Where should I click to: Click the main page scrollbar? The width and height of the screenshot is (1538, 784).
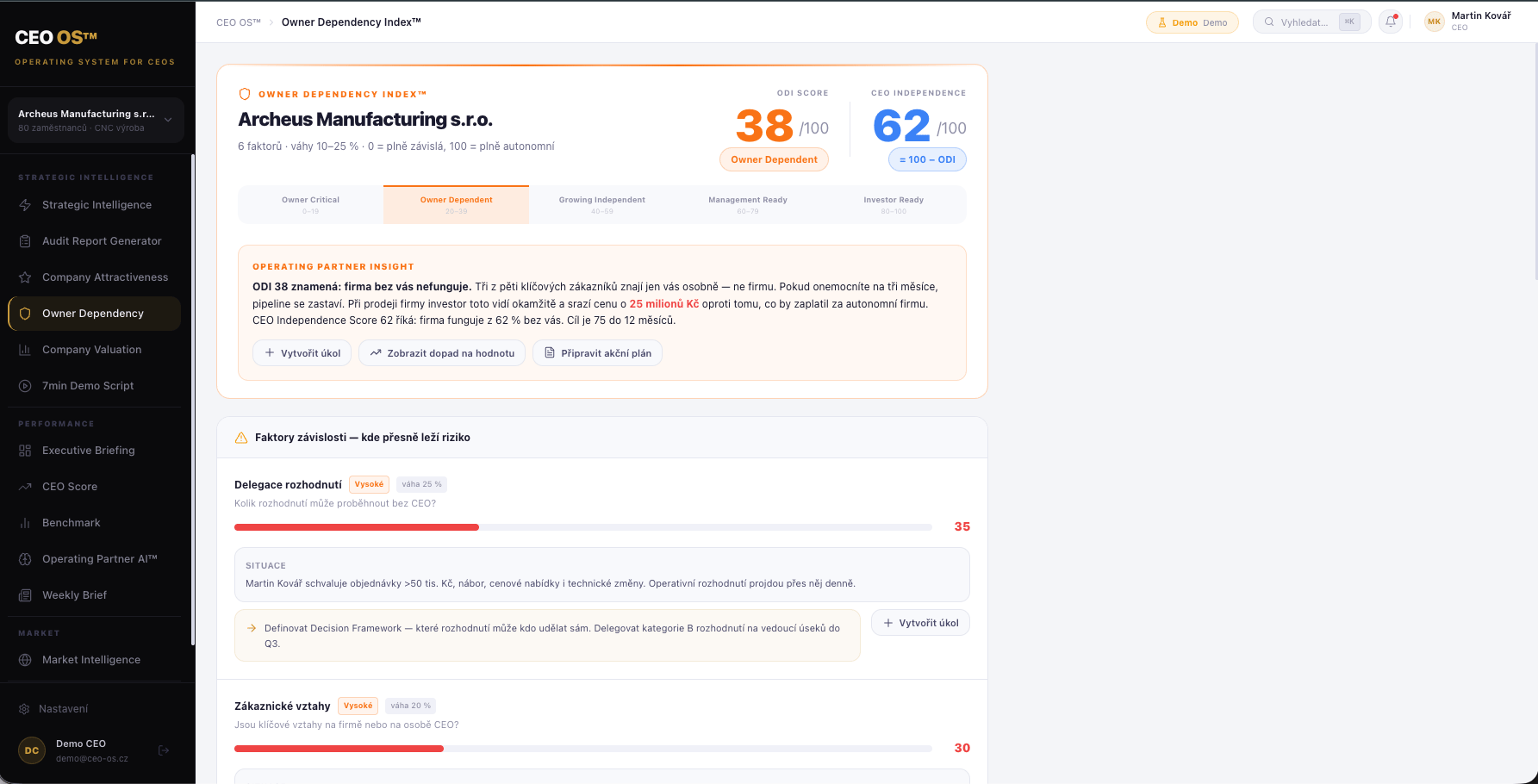(1535, 161)
